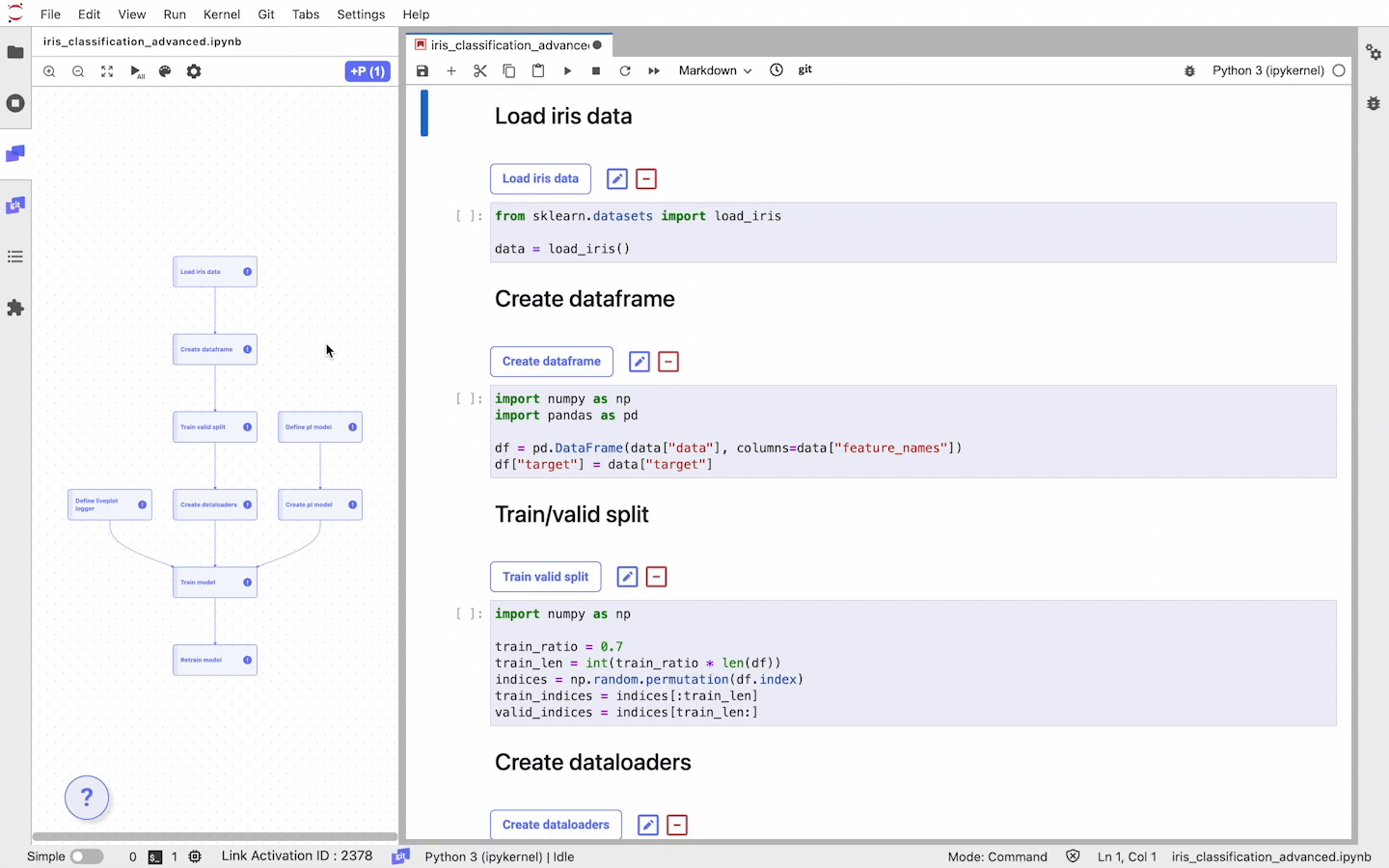Toggle the Simple mode switch

[x=86, y=856]
